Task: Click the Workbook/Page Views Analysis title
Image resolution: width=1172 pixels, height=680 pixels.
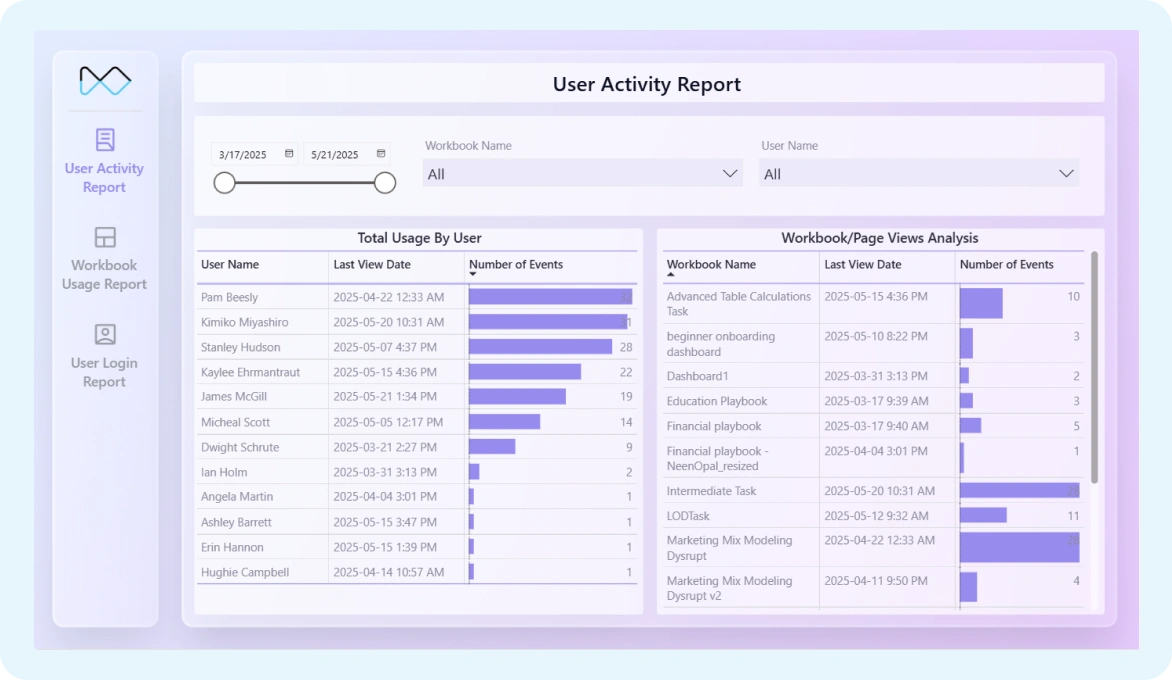Action: (880, 238)
